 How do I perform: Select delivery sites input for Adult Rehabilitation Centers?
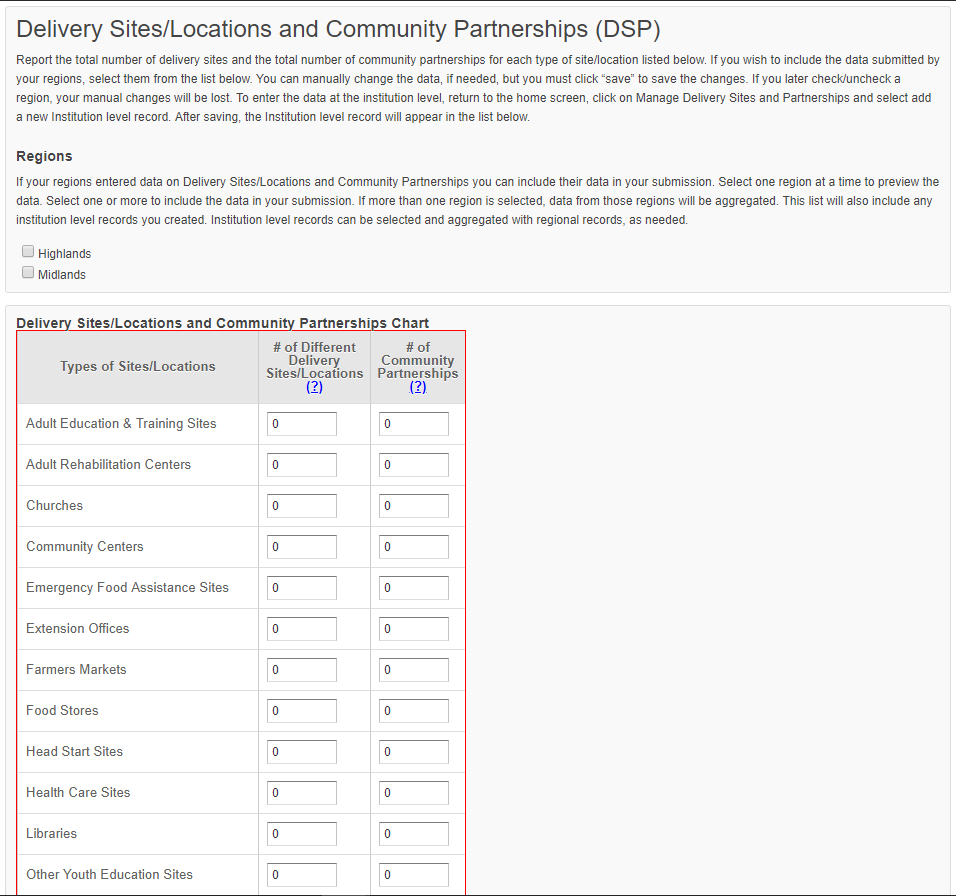pyautogui.click(x=302, y=465)
